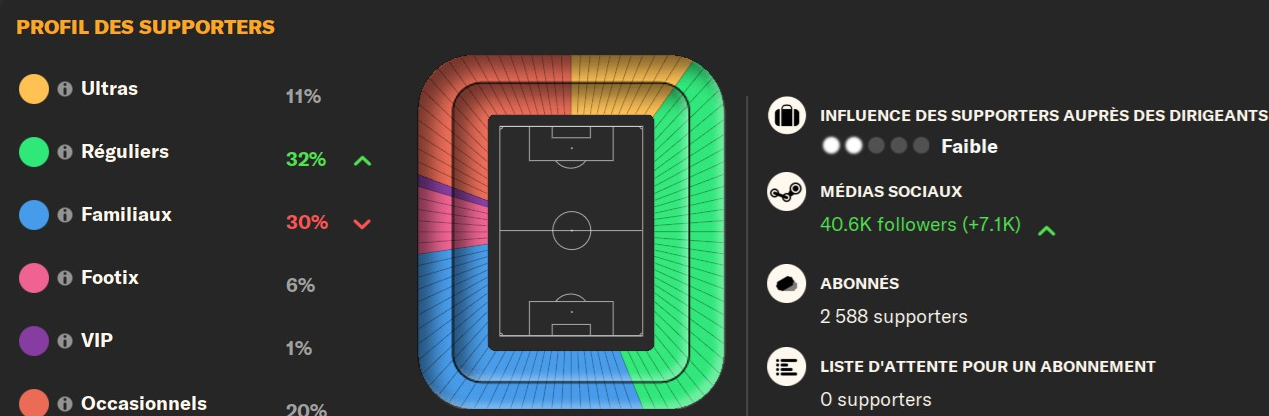Click the 2 588 supporters value
The image size is (1269, 416).
tap(893, 317)
